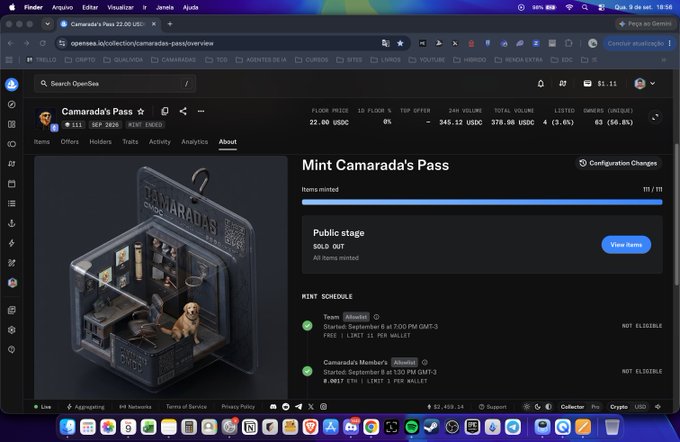Switch to dark theme moon icon
This screenshot has width=680, height=442.
538,407
